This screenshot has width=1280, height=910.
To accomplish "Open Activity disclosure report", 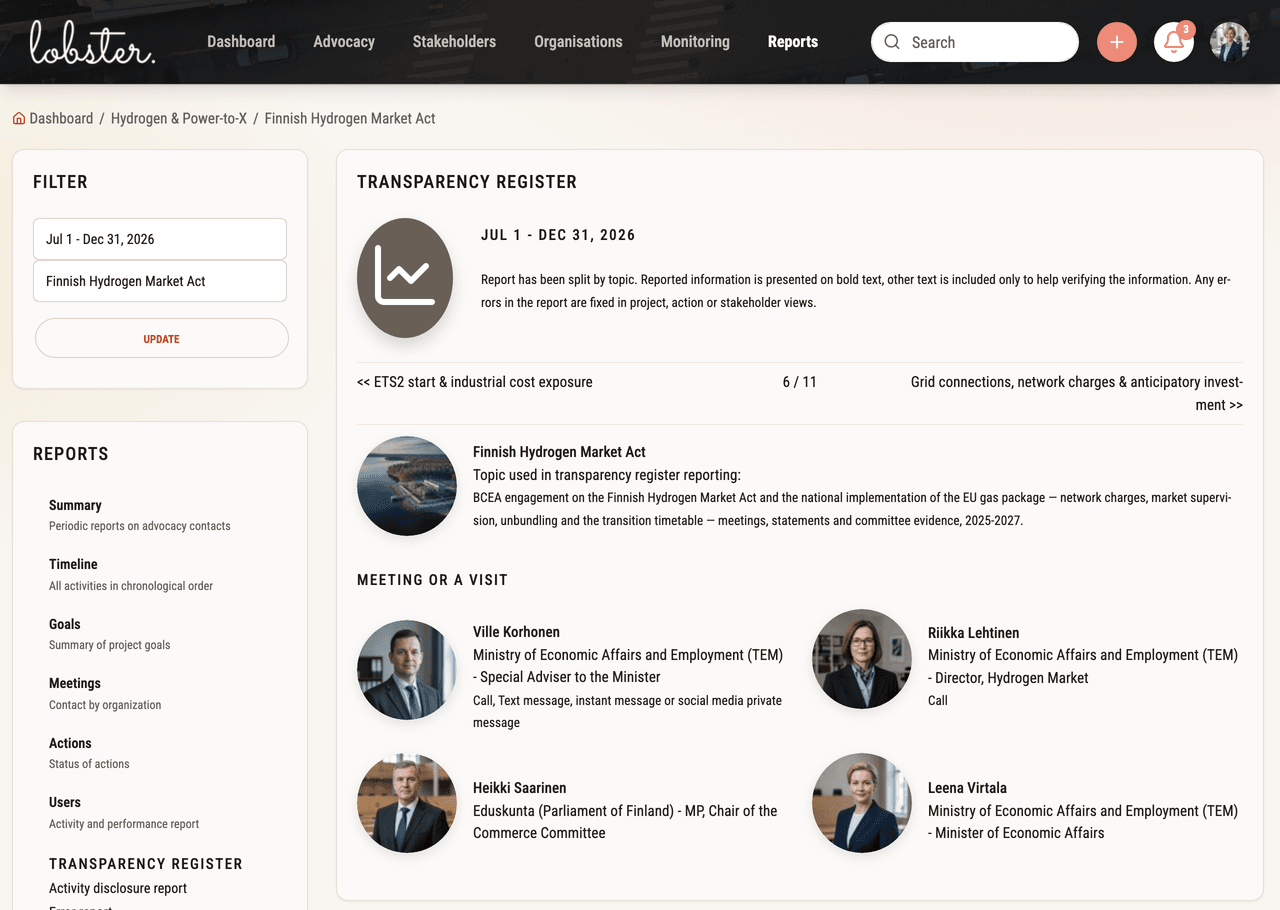I will click(118, 888).
